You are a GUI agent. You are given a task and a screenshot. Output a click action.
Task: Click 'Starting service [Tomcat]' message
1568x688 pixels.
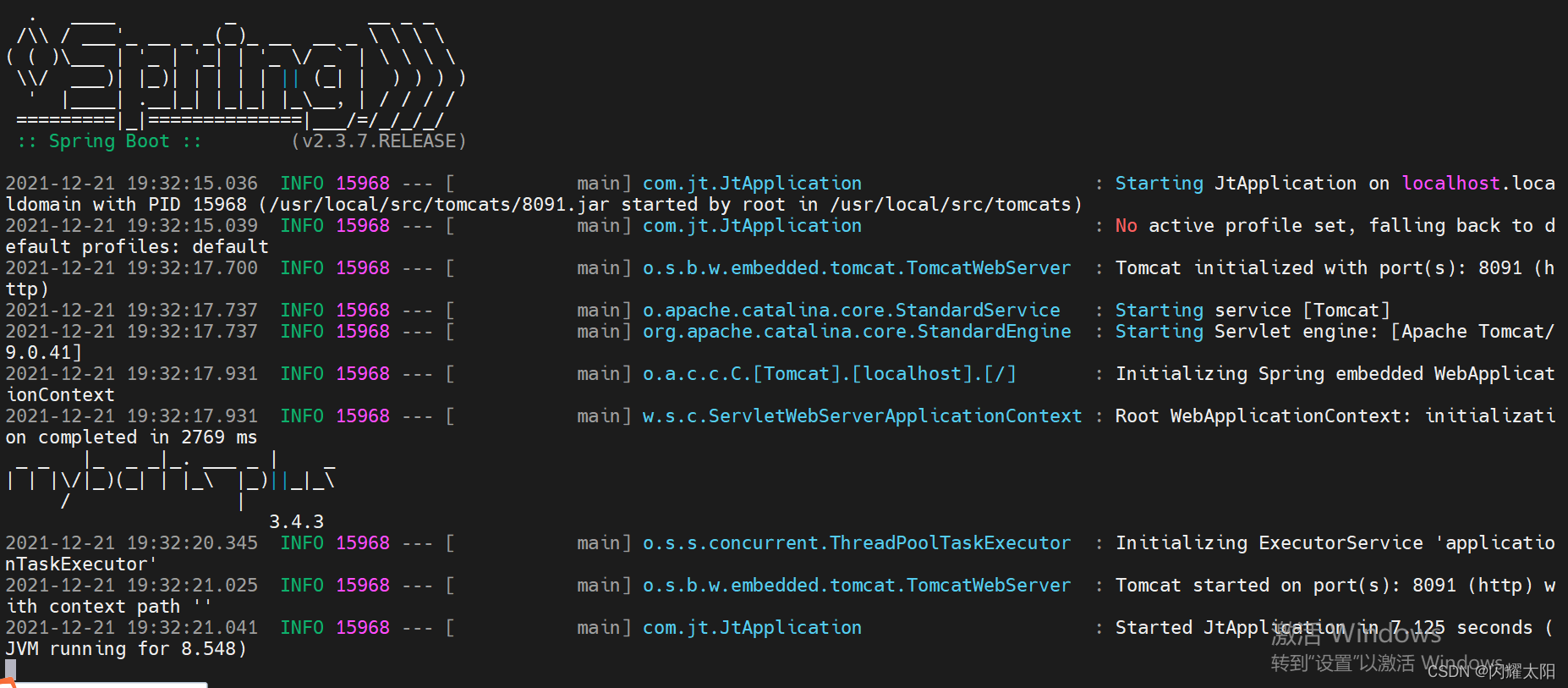point(1253,311)
